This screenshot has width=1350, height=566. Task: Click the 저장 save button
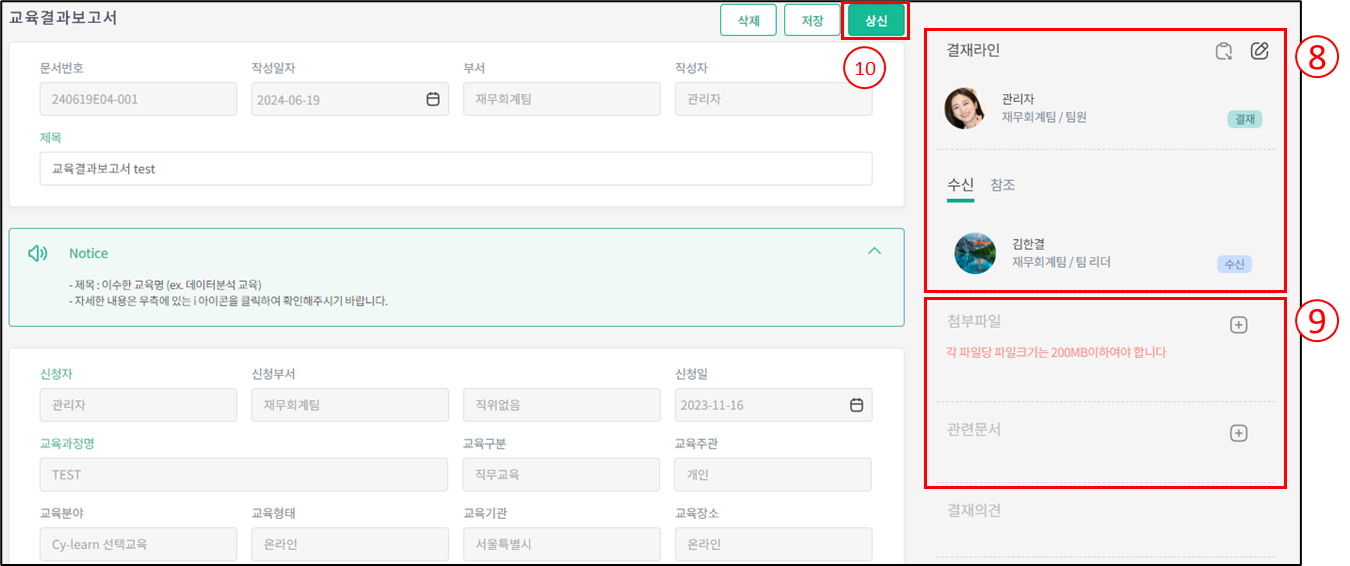(812, 20)
